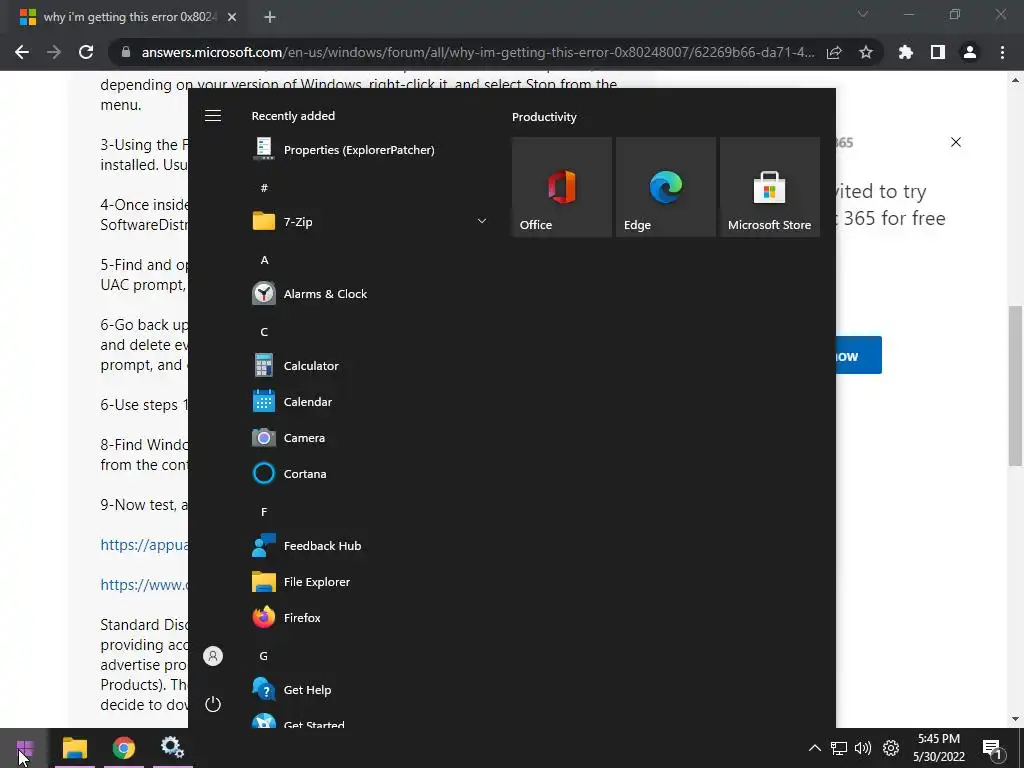Open the 7-Zip folder entry
The height and width of the screenshot is (768, 1024).
(369, 221)
